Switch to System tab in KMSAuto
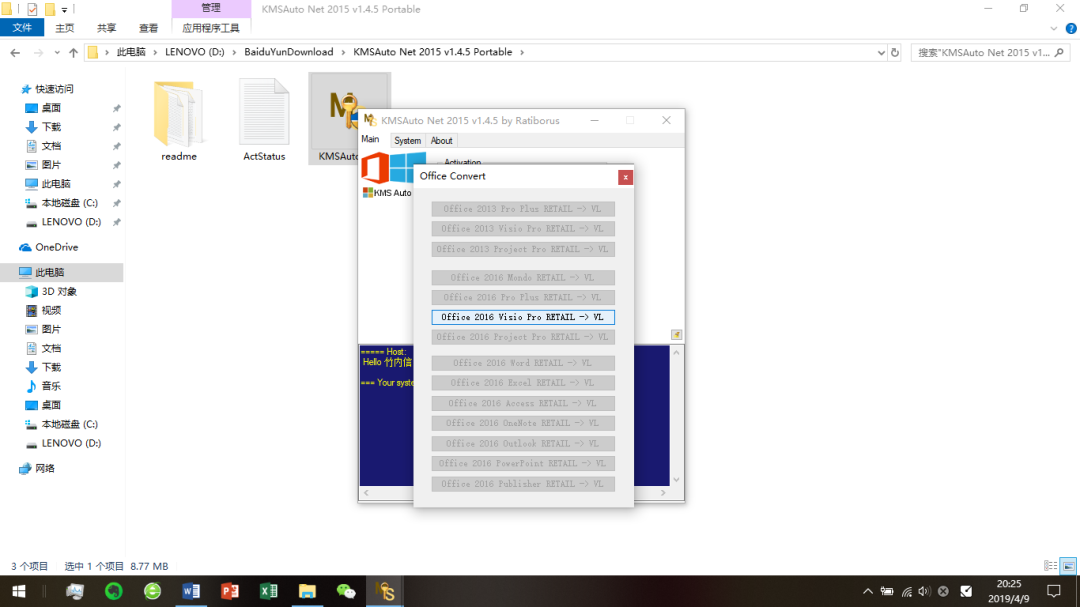This screenshot has width=1080, height=607. 407,141
